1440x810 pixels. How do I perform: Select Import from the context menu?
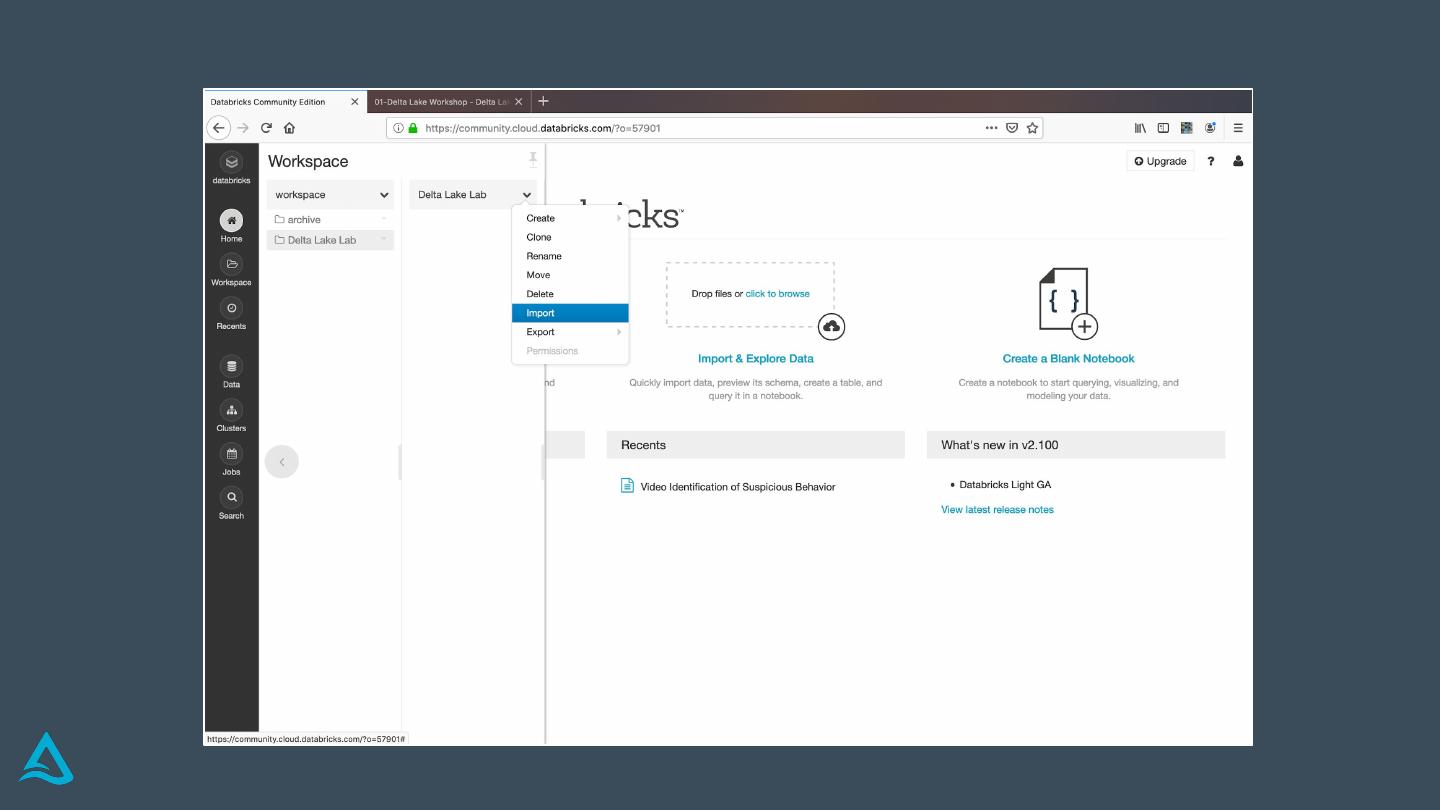[x=541, y=313]
